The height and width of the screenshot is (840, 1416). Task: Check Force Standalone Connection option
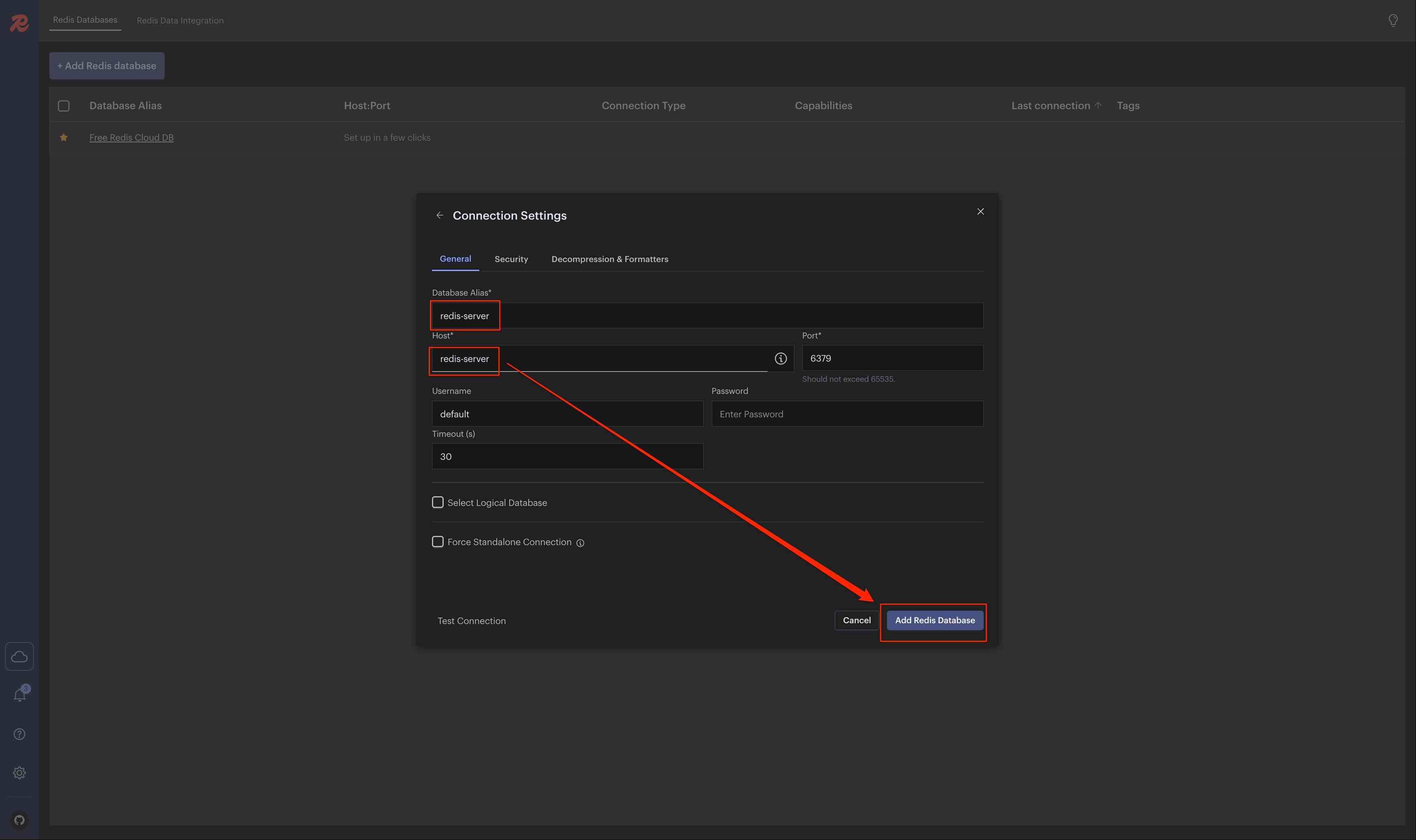(x=438, y=542)
